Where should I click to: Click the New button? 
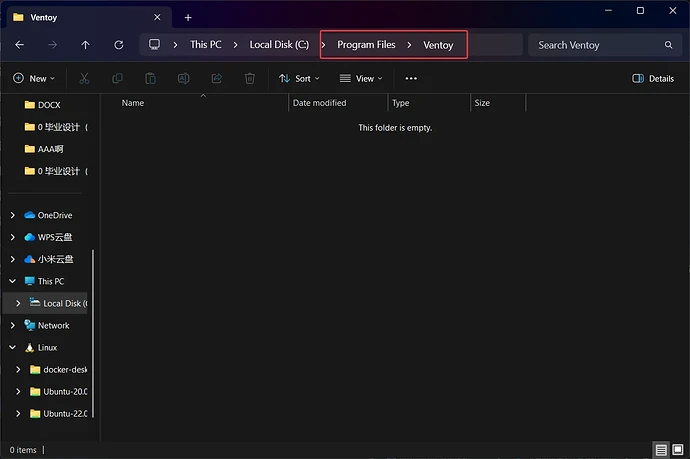(33, 78)
